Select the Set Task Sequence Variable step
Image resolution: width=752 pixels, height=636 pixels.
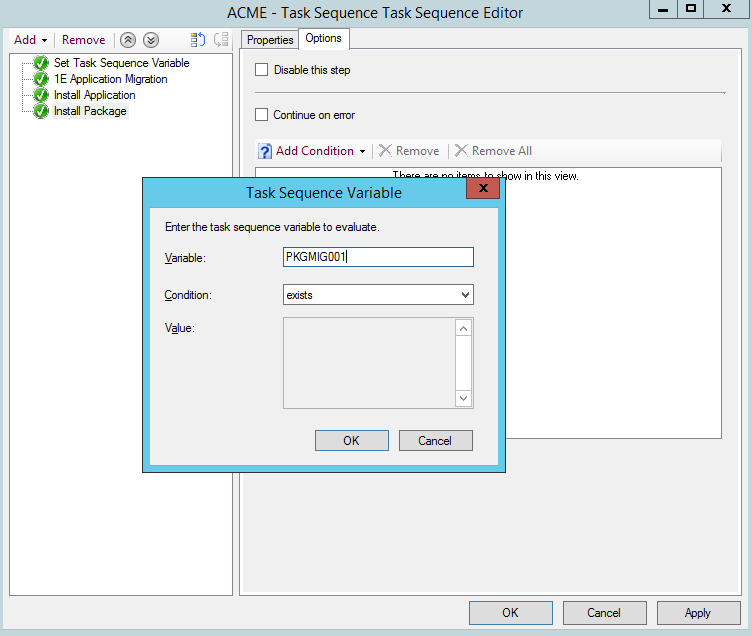pyautogui.click(x=121, y=63)
